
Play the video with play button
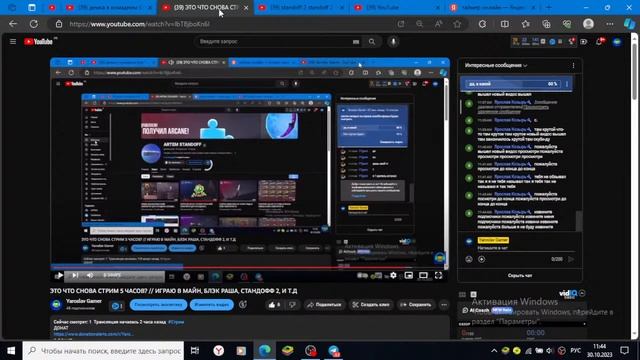pos(59,276)
